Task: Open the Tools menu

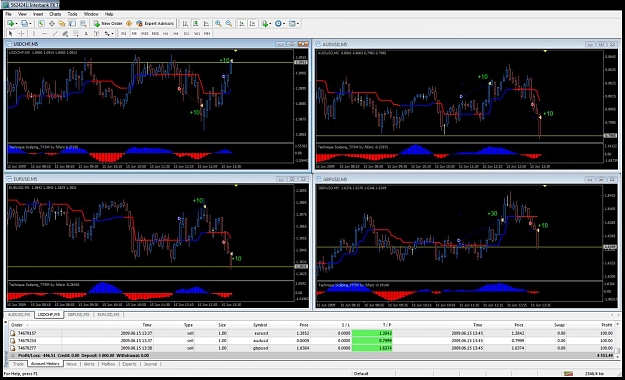Action: pyautogui.click(x=72, y=14)
